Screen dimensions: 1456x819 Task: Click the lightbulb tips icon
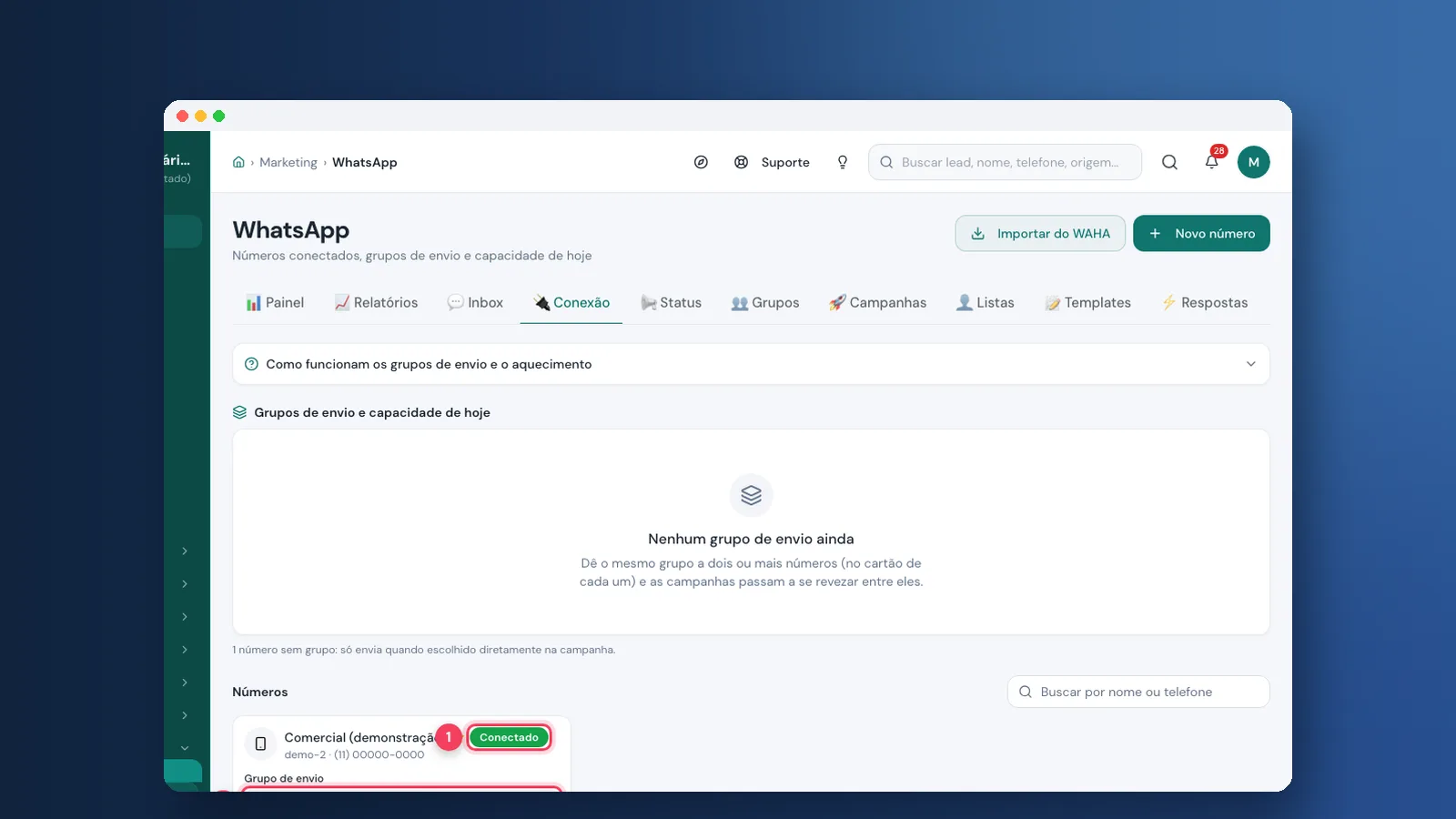[843, 162]
